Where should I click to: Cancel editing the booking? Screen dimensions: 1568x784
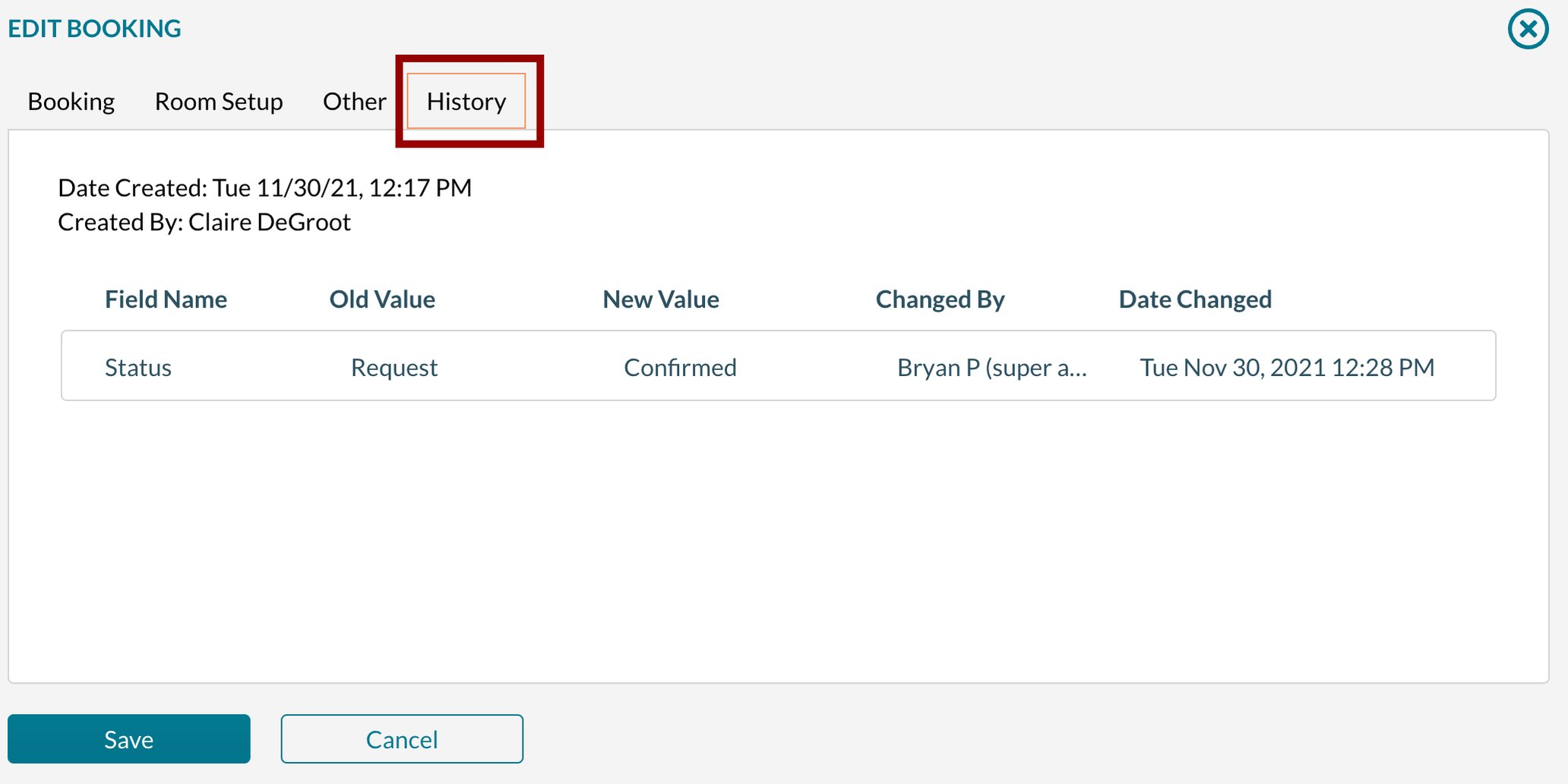pos(402,738)
